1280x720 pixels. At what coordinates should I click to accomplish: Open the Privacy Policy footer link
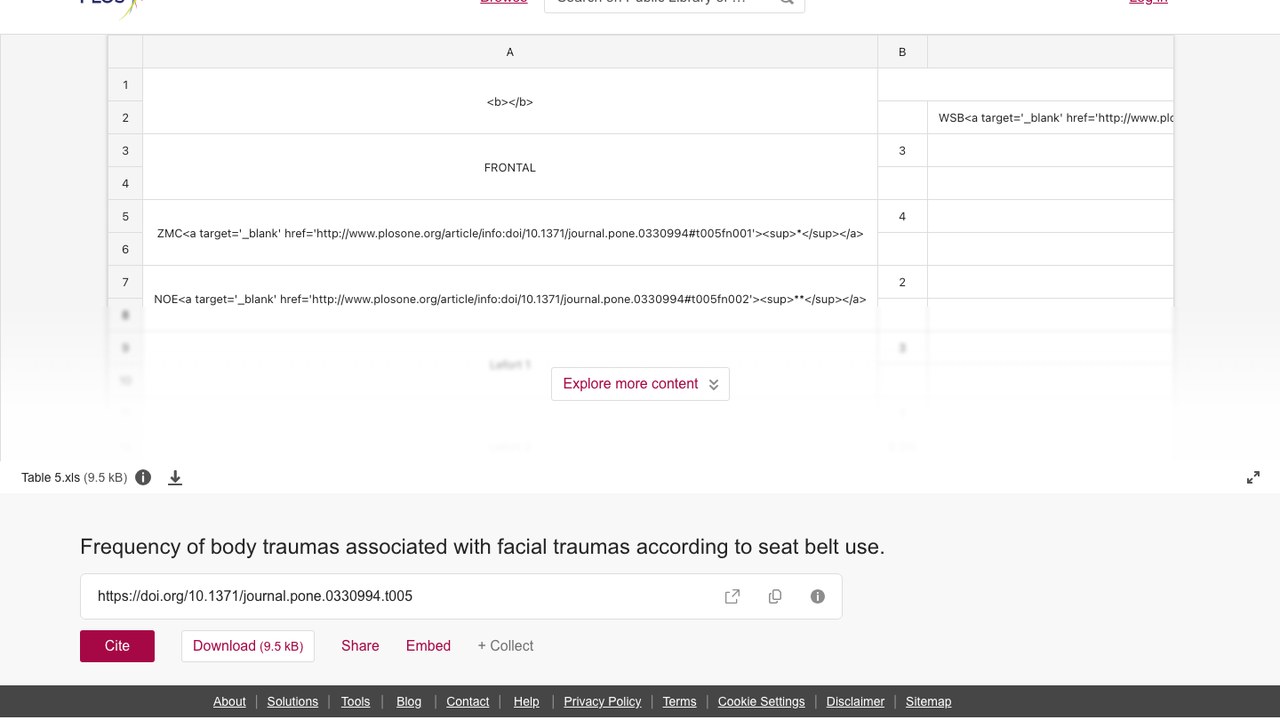[602, 702]
